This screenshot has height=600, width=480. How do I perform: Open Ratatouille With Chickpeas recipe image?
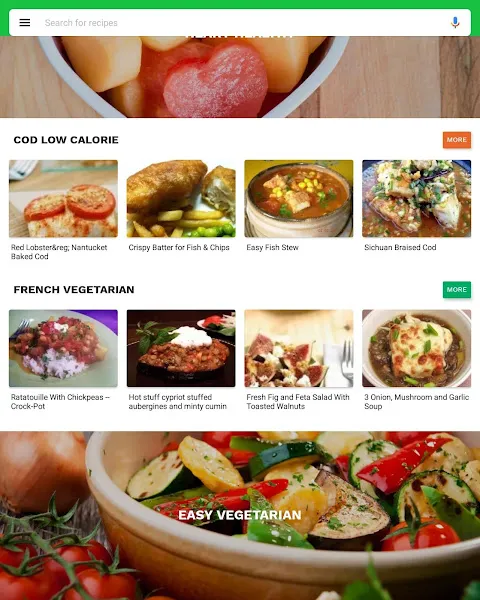tap(63, 348)
